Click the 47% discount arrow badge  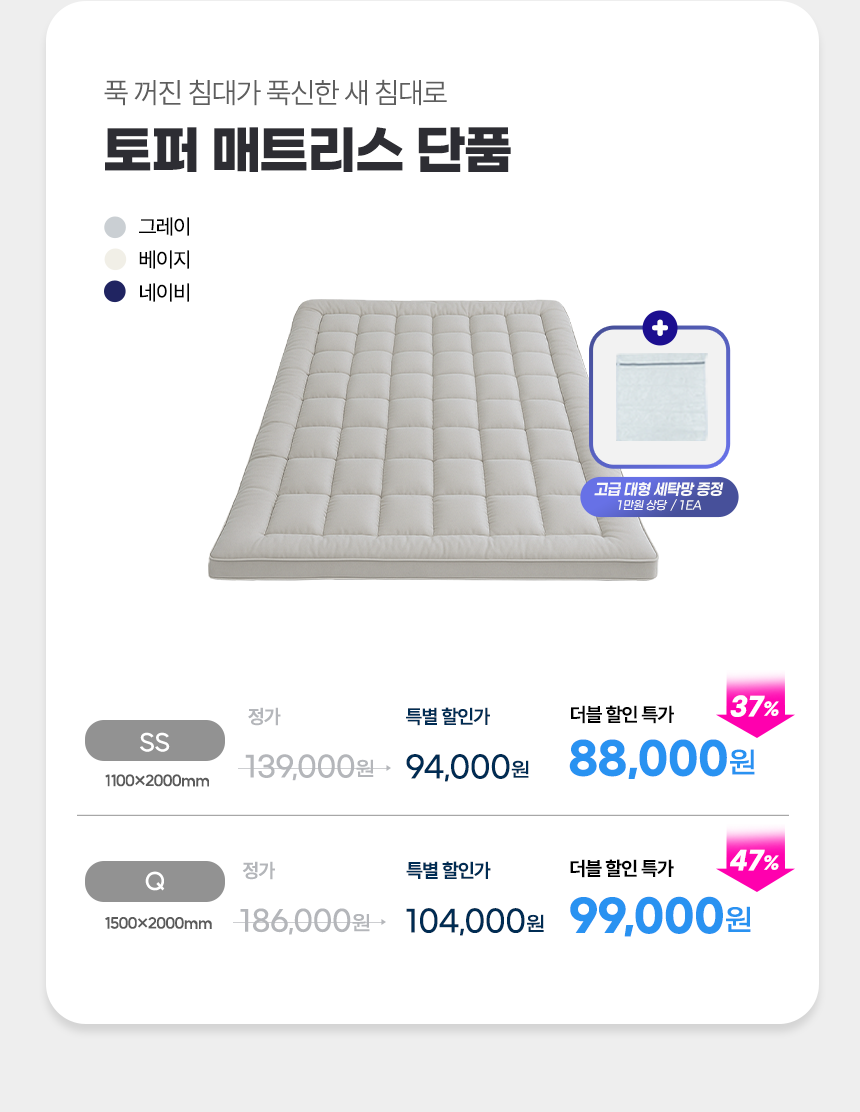[x=755, y=861]
